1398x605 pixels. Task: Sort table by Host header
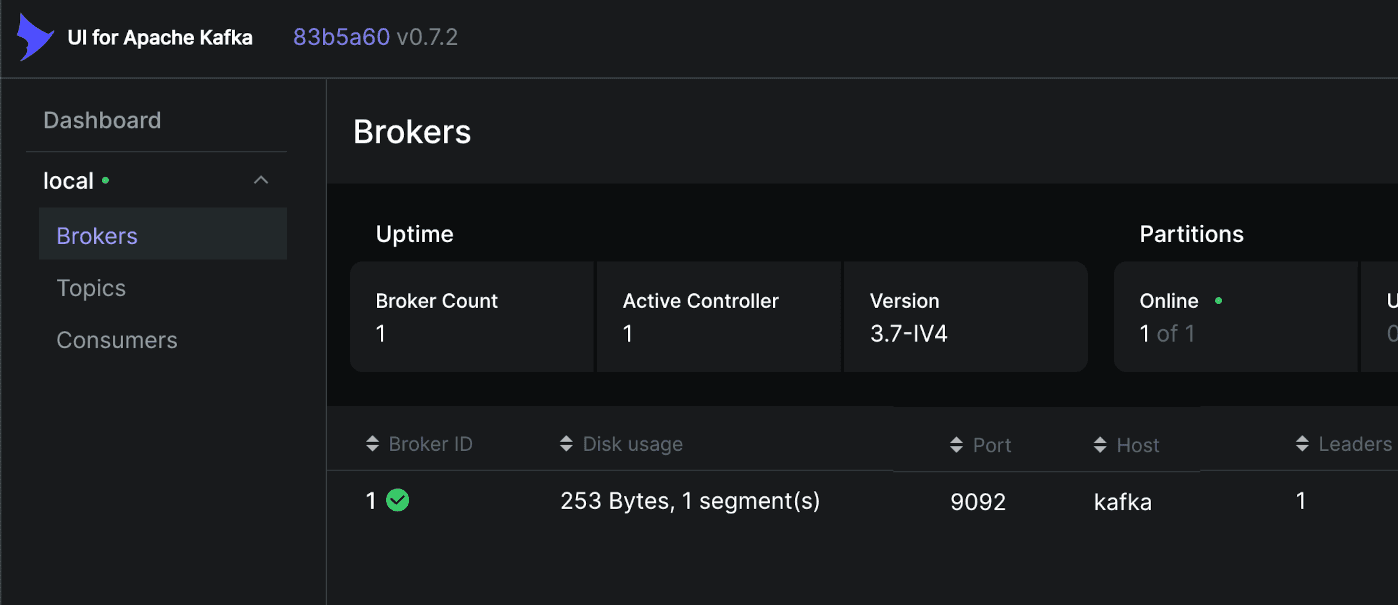point(1138,445)
